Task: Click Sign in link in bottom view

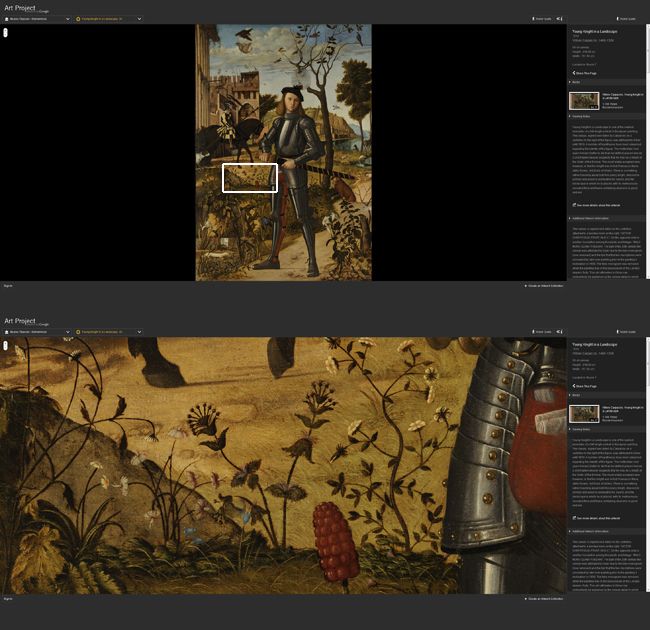Action: 8,598
